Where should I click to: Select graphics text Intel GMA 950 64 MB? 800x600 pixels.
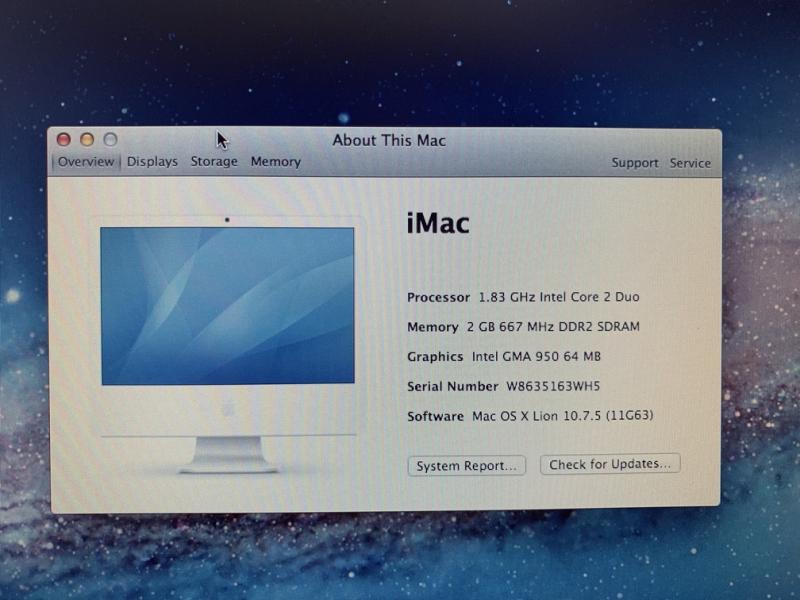click(x=536, y=356)
